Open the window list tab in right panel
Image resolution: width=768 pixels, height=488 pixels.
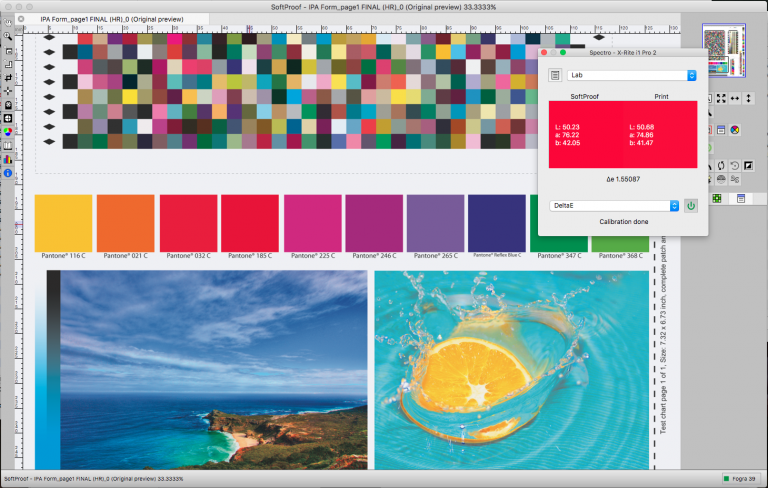click(741, 198)
